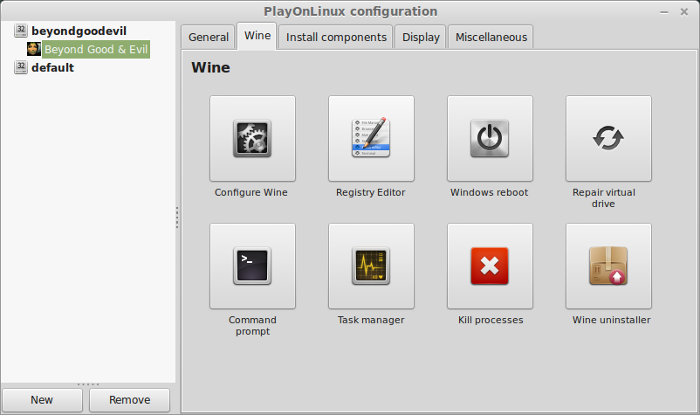Click the red Kill processes button
Screen dimensions: 700x415
(x=490, y=266)
